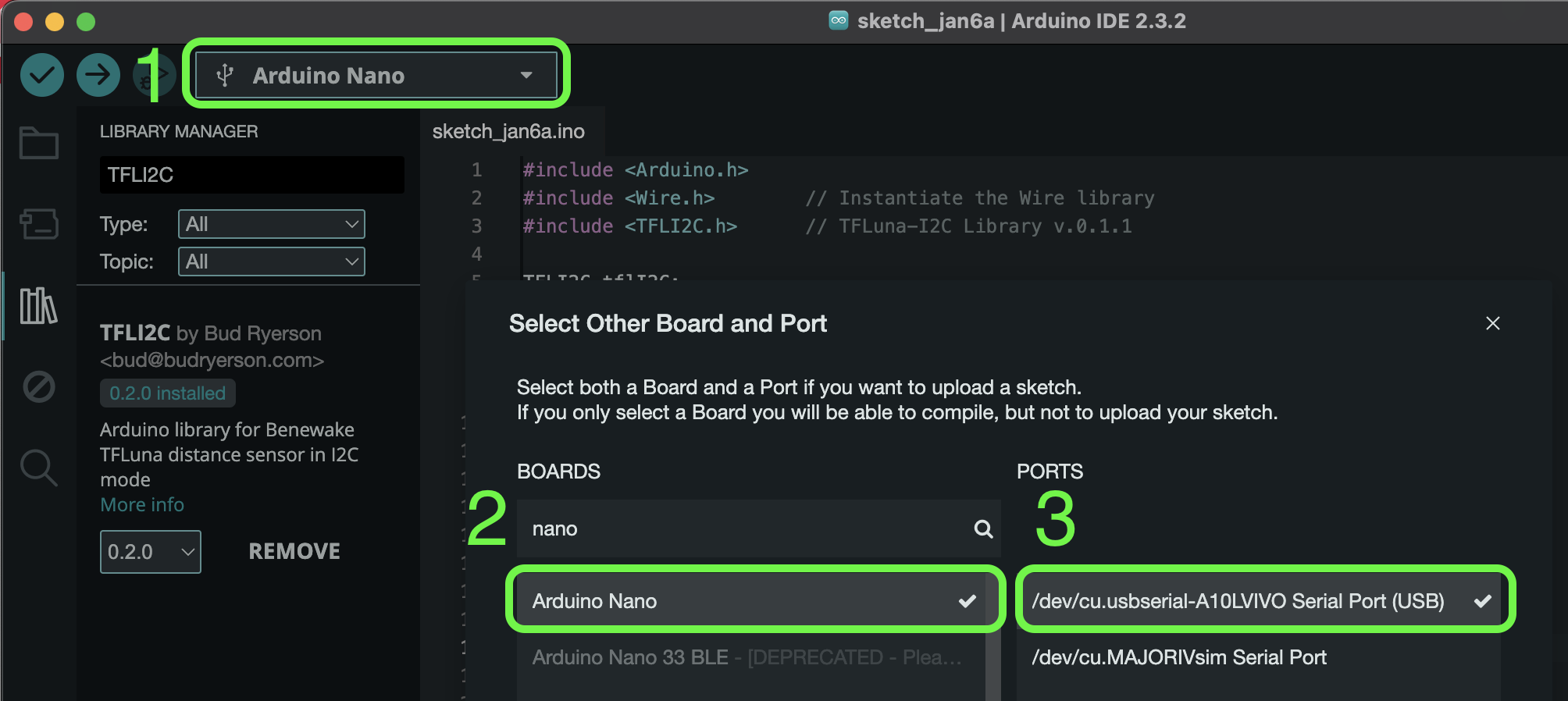Close the Select Other Board and Port dialog
Screen dimensions: 1568x701
coord(1493,323)
